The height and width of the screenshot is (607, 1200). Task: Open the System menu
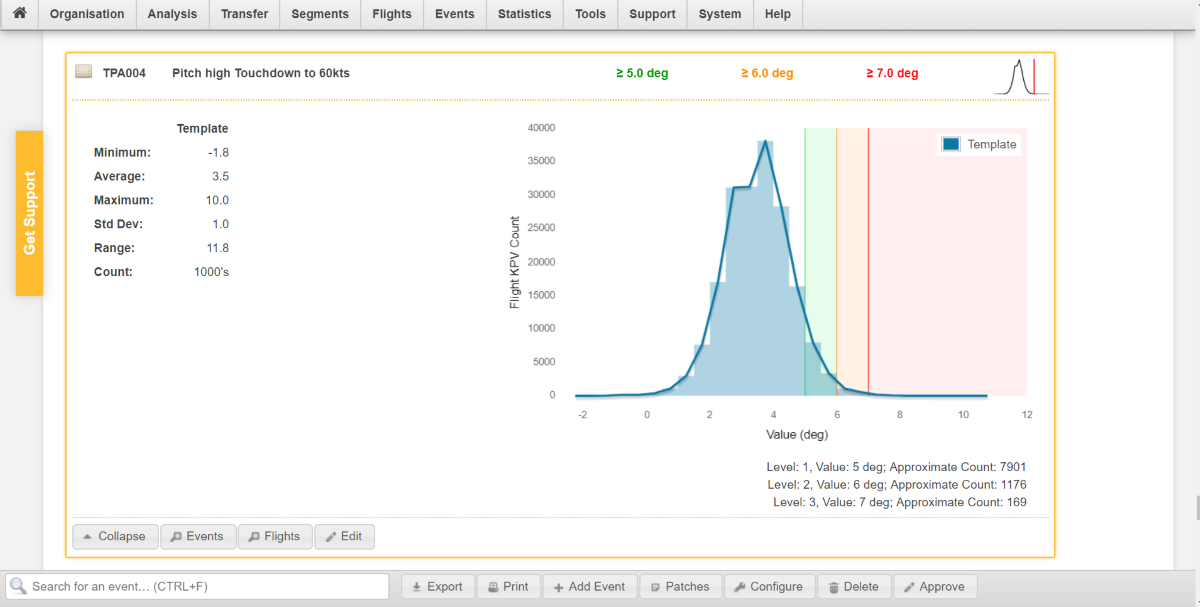click(x=720, y=14)
